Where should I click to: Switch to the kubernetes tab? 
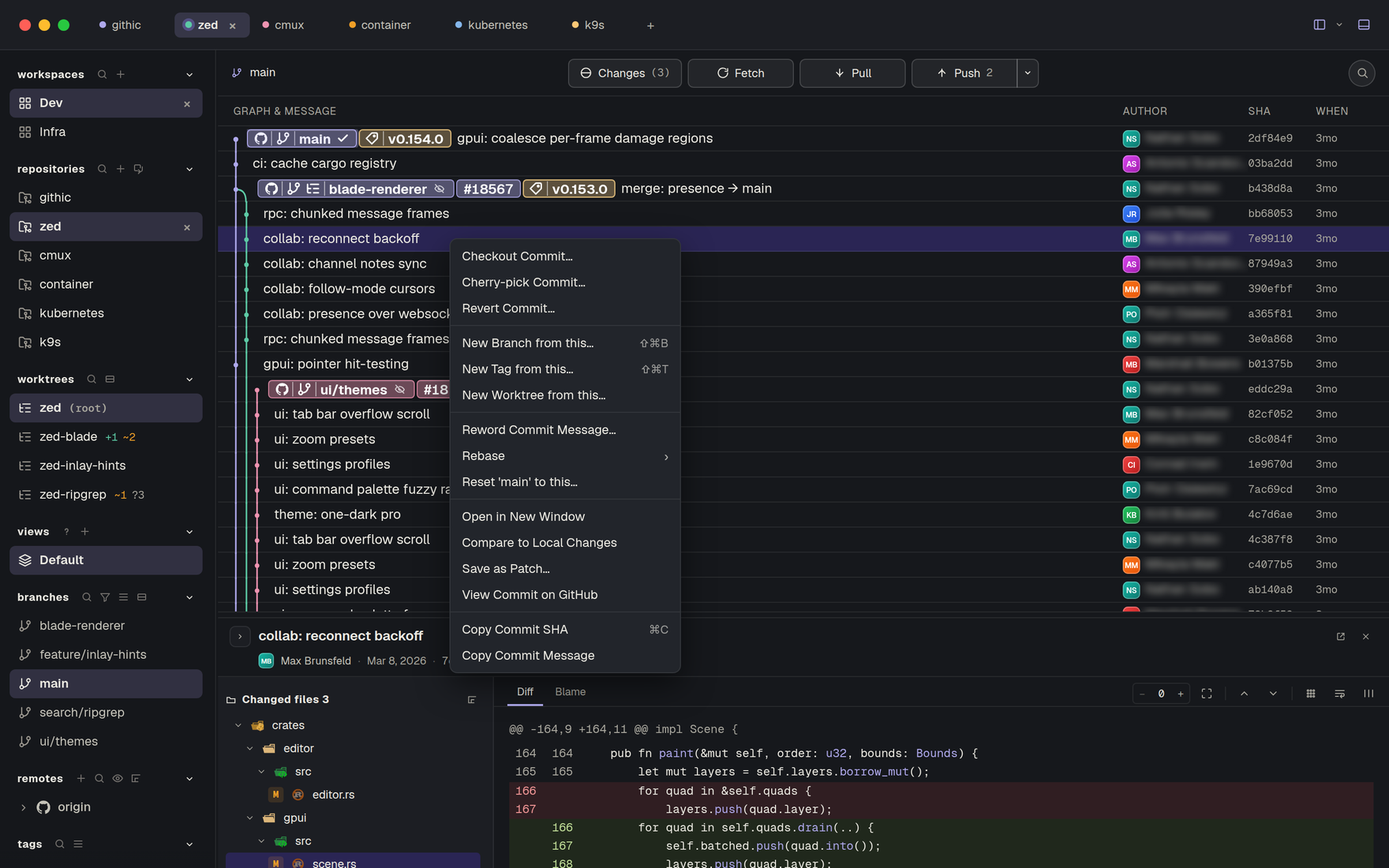pos(491,25)
